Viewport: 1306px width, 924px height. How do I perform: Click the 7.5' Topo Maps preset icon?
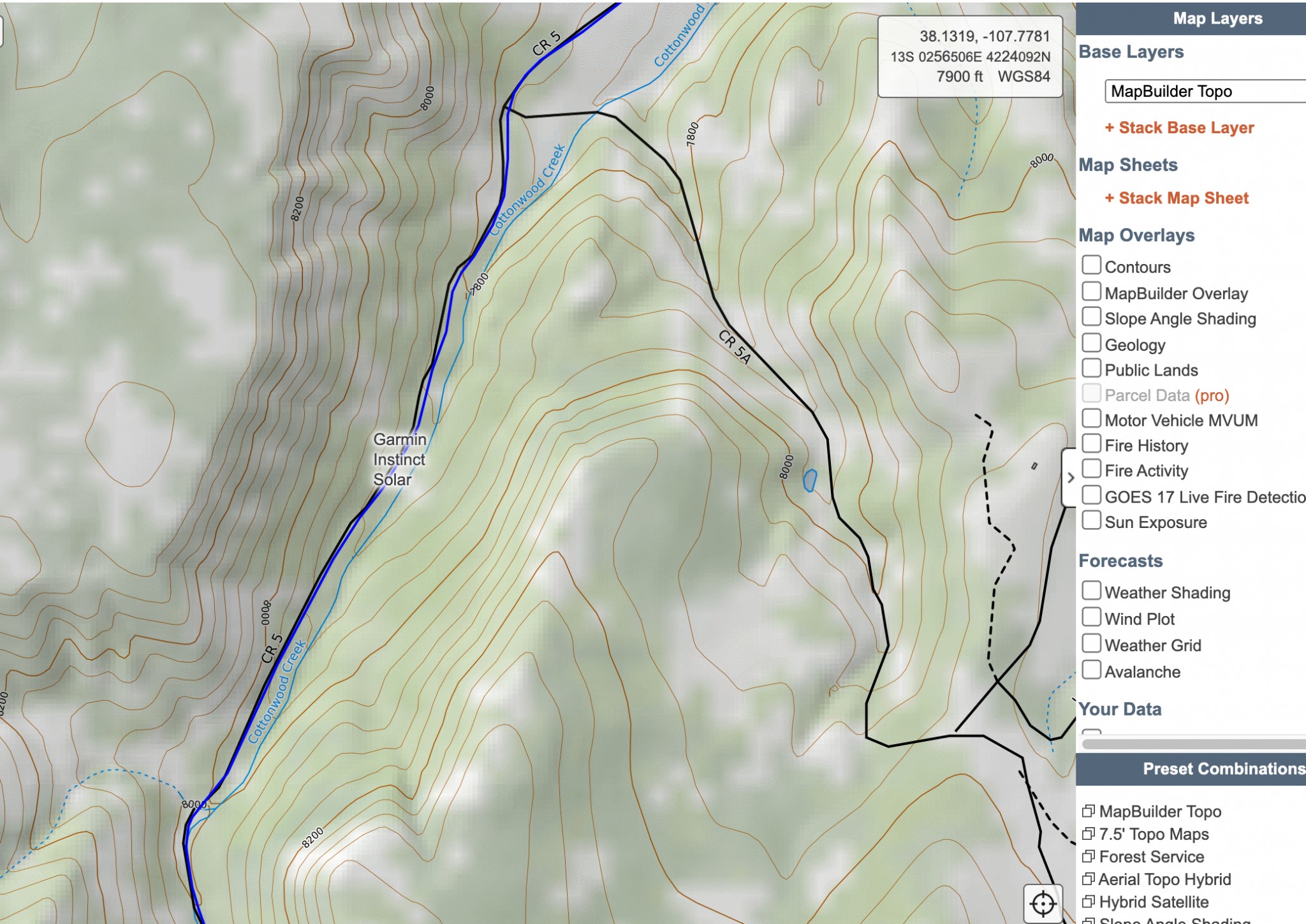(x=1088, y=834)
